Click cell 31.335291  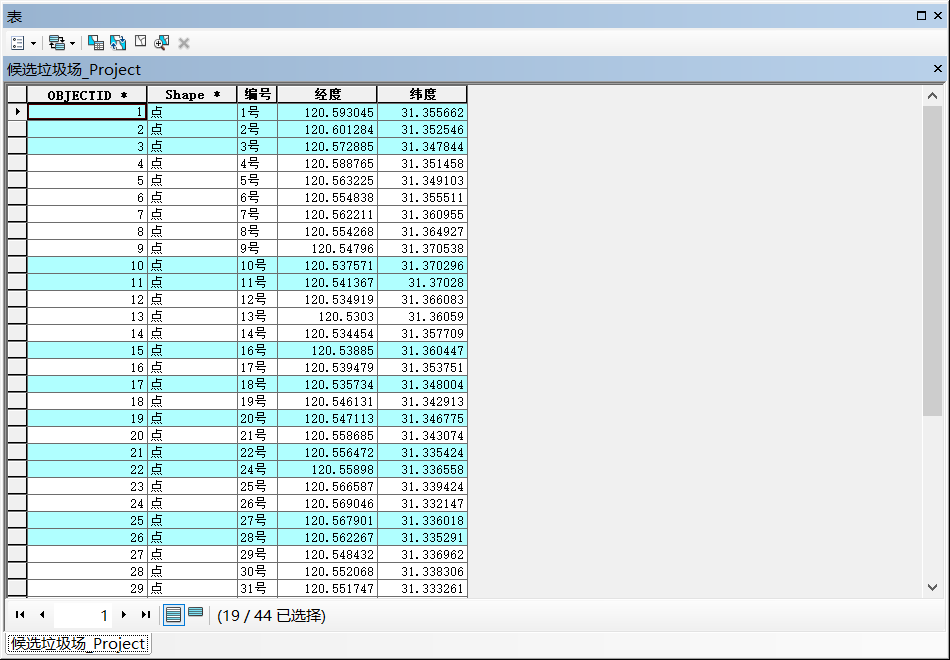pyautogui.click(x=422, y=536)
